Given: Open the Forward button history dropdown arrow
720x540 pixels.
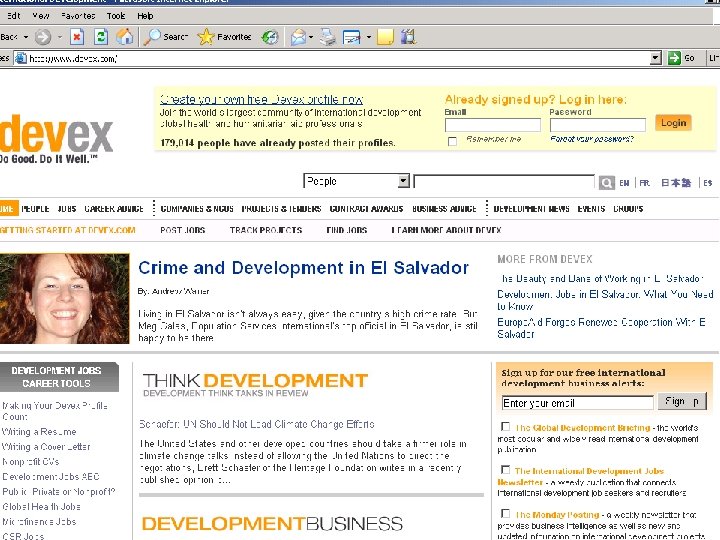Looking at the screenshot, I should 60,37.
